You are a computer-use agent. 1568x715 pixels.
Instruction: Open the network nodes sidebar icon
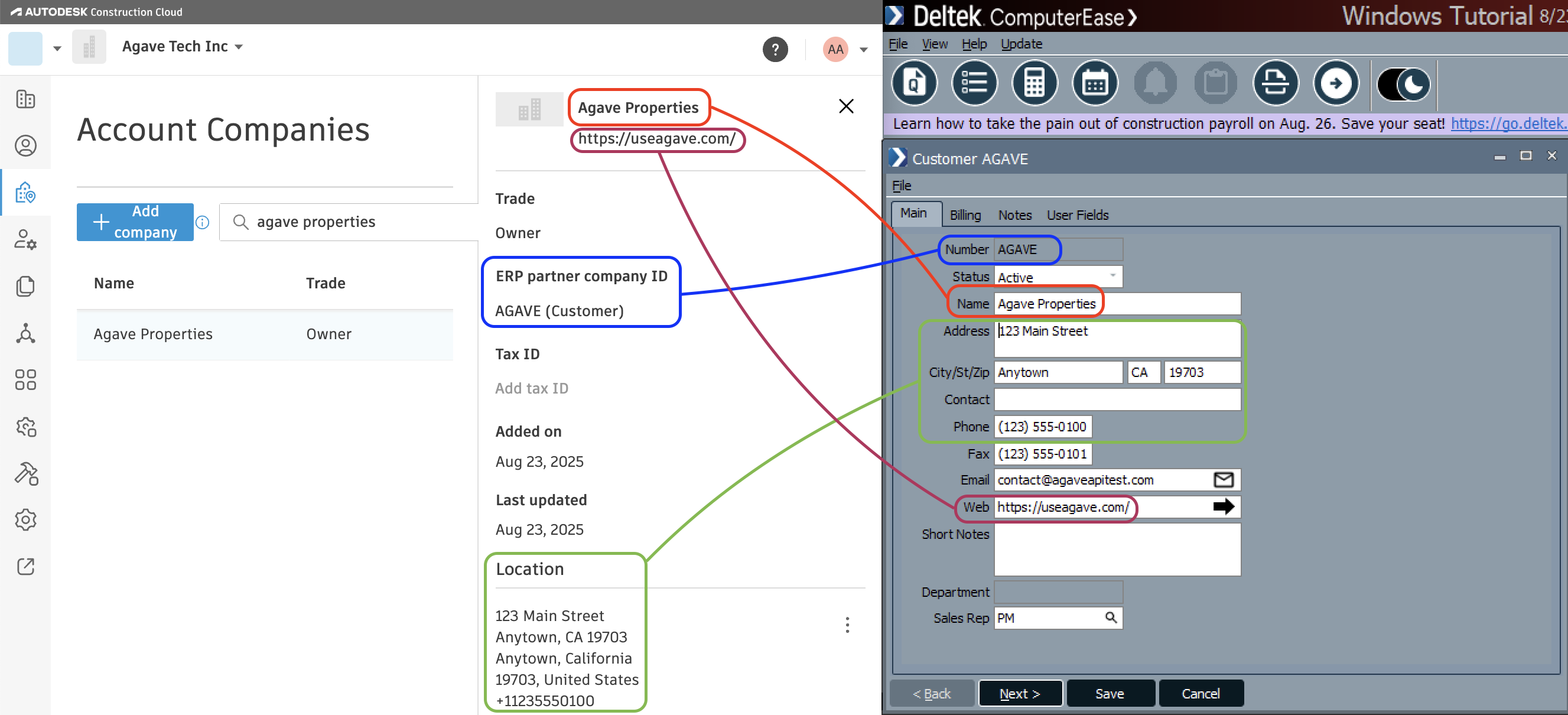tap(25, 333)
